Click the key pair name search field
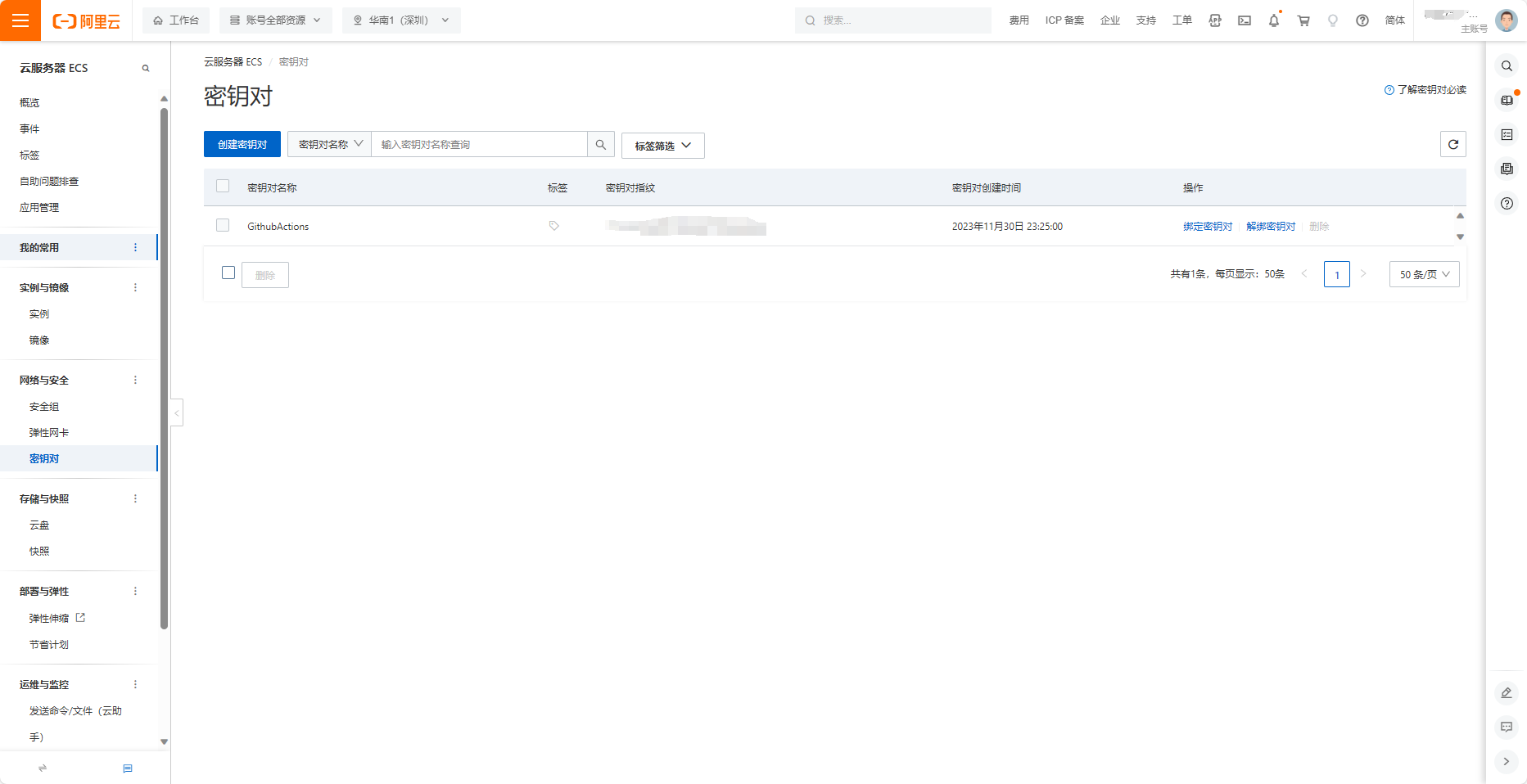The height and width of the screenshot is (784, 1527). (479, 144)
